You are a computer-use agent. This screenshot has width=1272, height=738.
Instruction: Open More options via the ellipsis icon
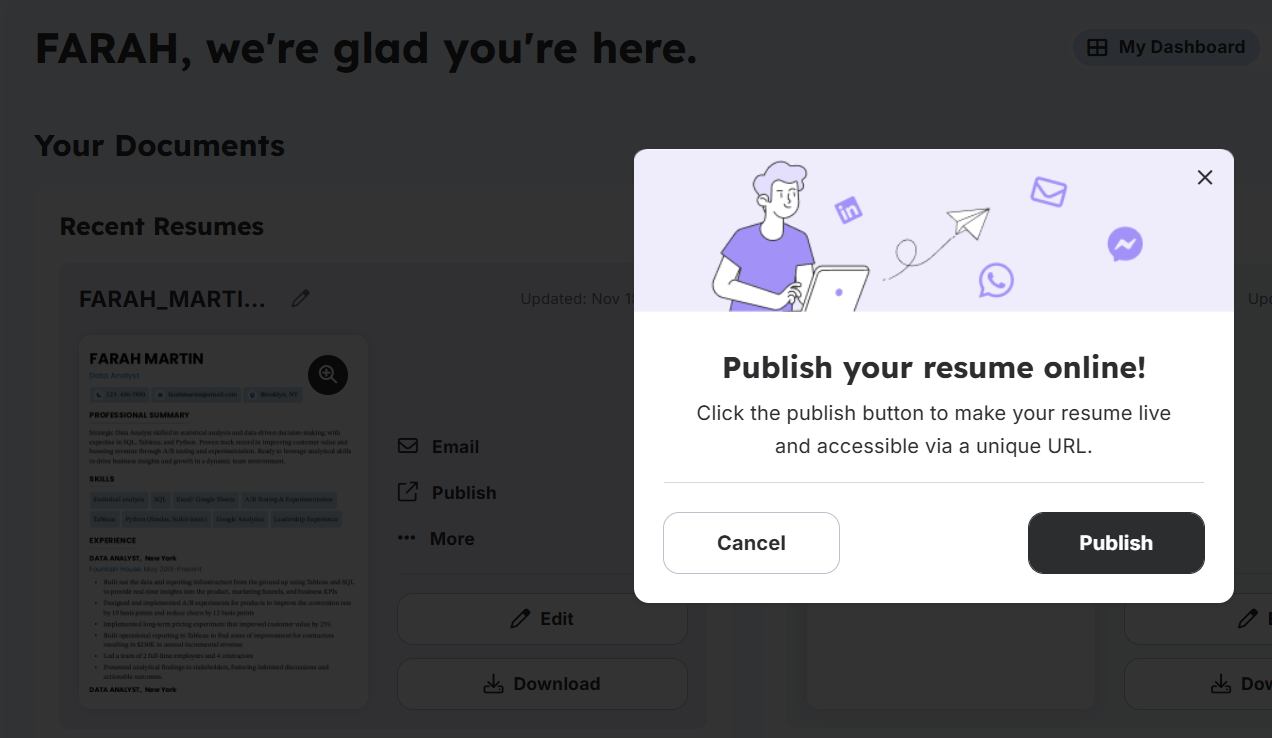408,538
